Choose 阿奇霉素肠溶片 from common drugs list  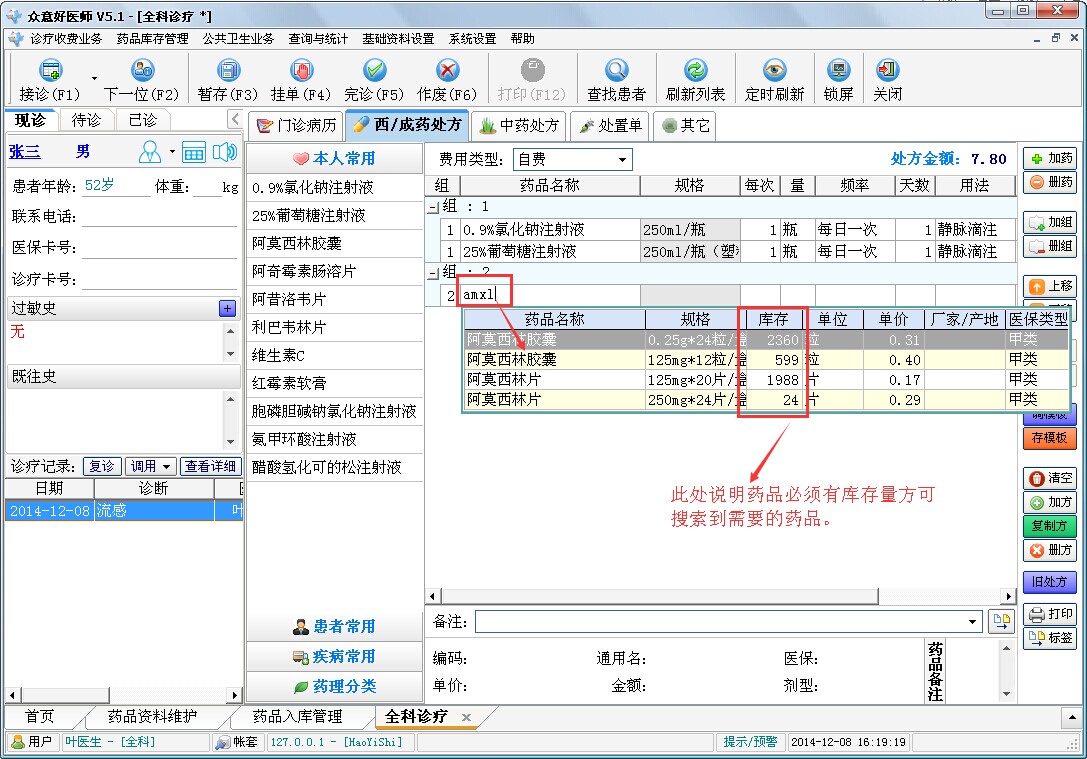334,272
